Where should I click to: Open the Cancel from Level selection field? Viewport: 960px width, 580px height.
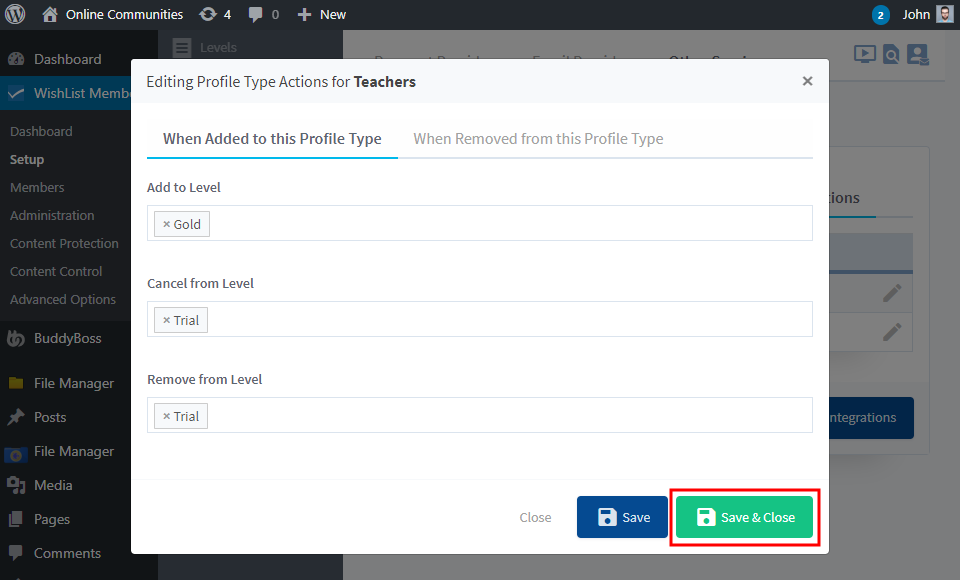(500, 319)
